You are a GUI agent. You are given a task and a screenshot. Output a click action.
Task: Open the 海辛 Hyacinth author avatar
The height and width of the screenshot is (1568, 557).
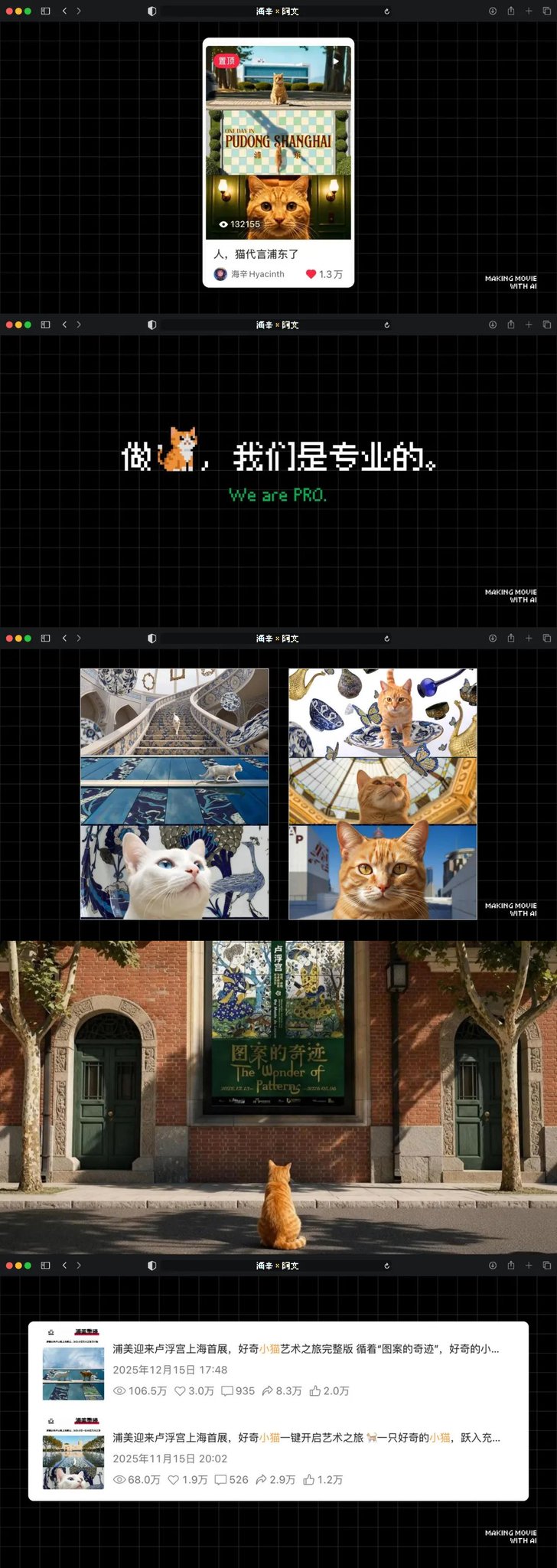click(x=220, y=274)
